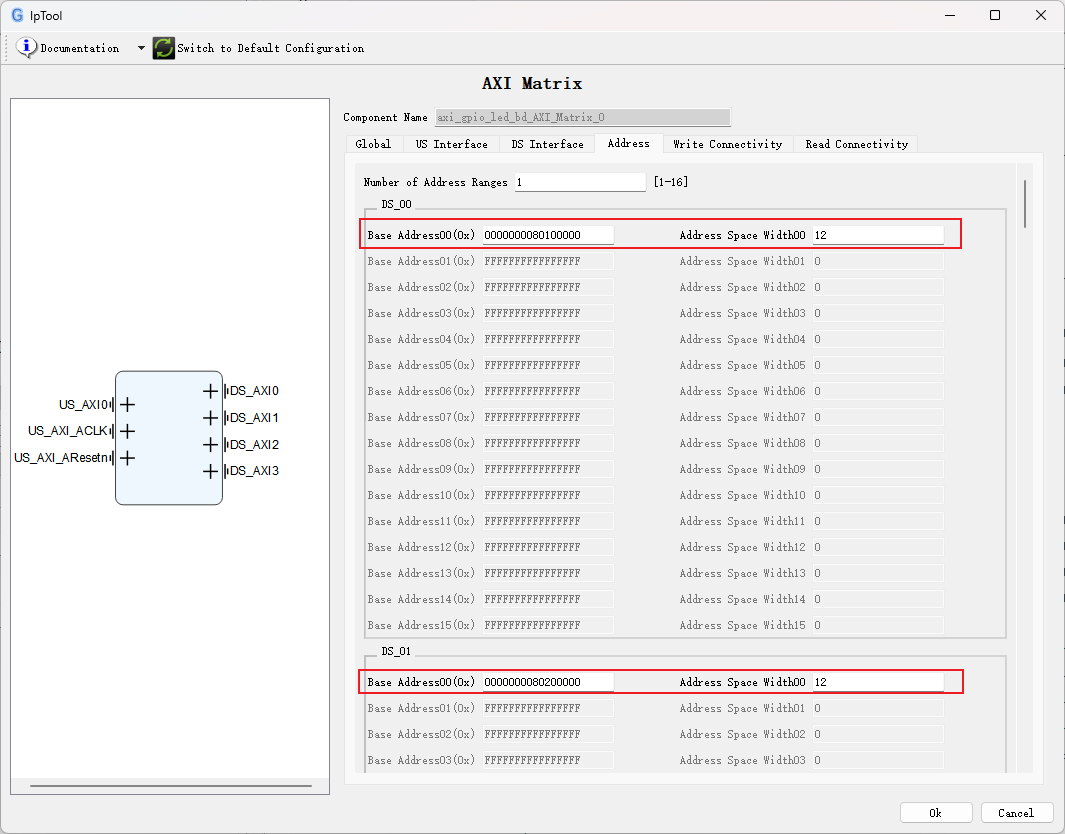Expand the DS_AXI3 port plus icon
This screenshot has width=1065, height=834.
click(x=210, y=471)
